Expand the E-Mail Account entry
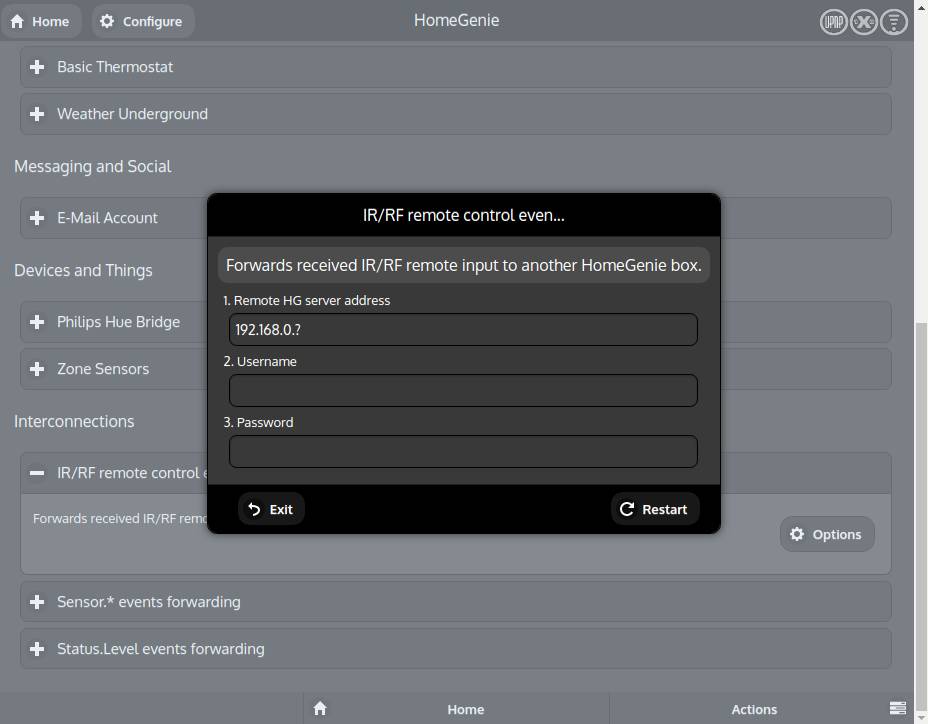The height and width of the screenshot is (724, 928). [114, 218]
